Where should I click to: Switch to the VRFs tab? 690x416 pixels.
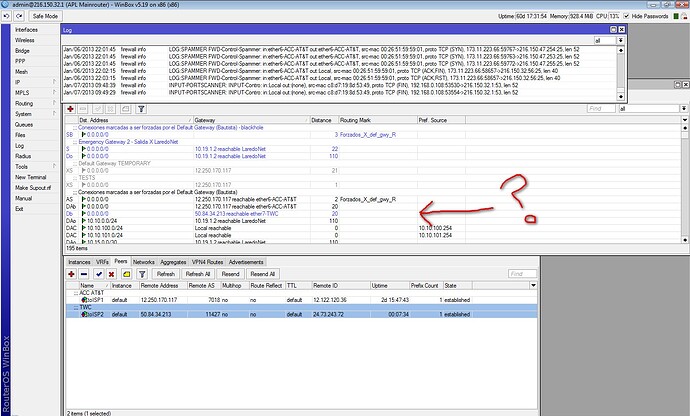102,262
